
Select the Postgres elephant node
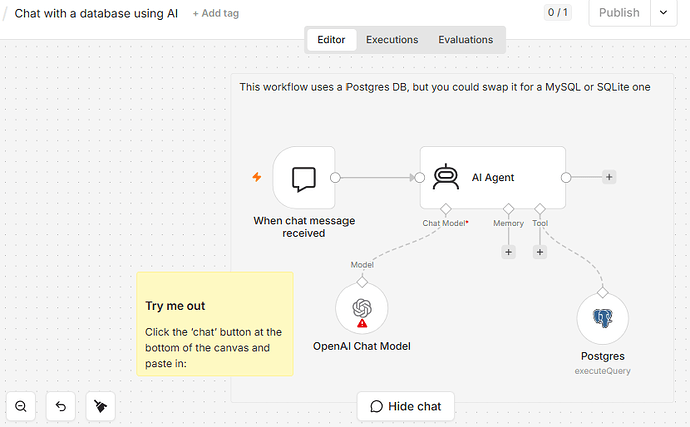(x=602, y=319)
